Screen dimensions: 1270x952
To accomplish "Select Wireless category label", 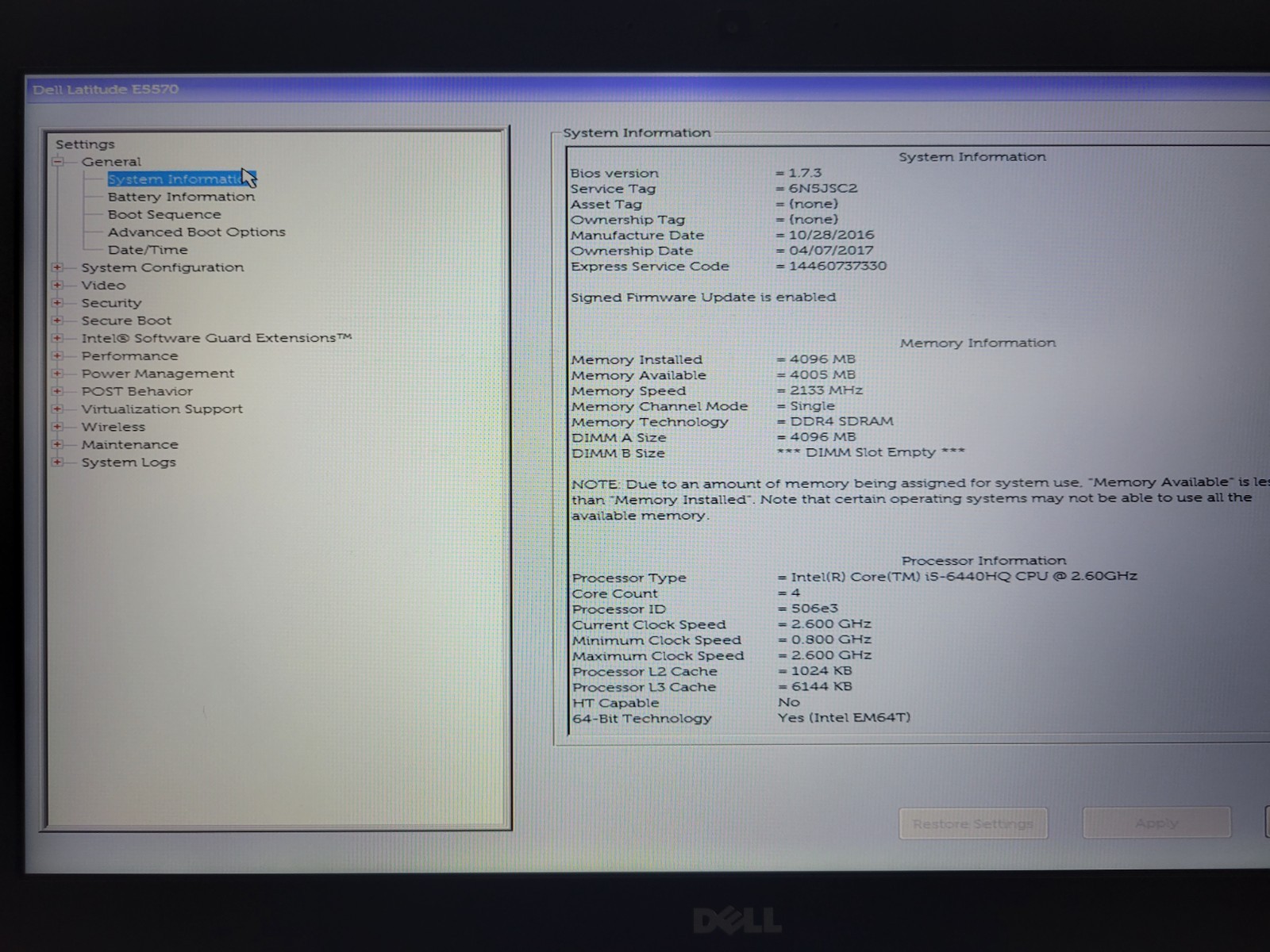I will (x=113, y=427).
